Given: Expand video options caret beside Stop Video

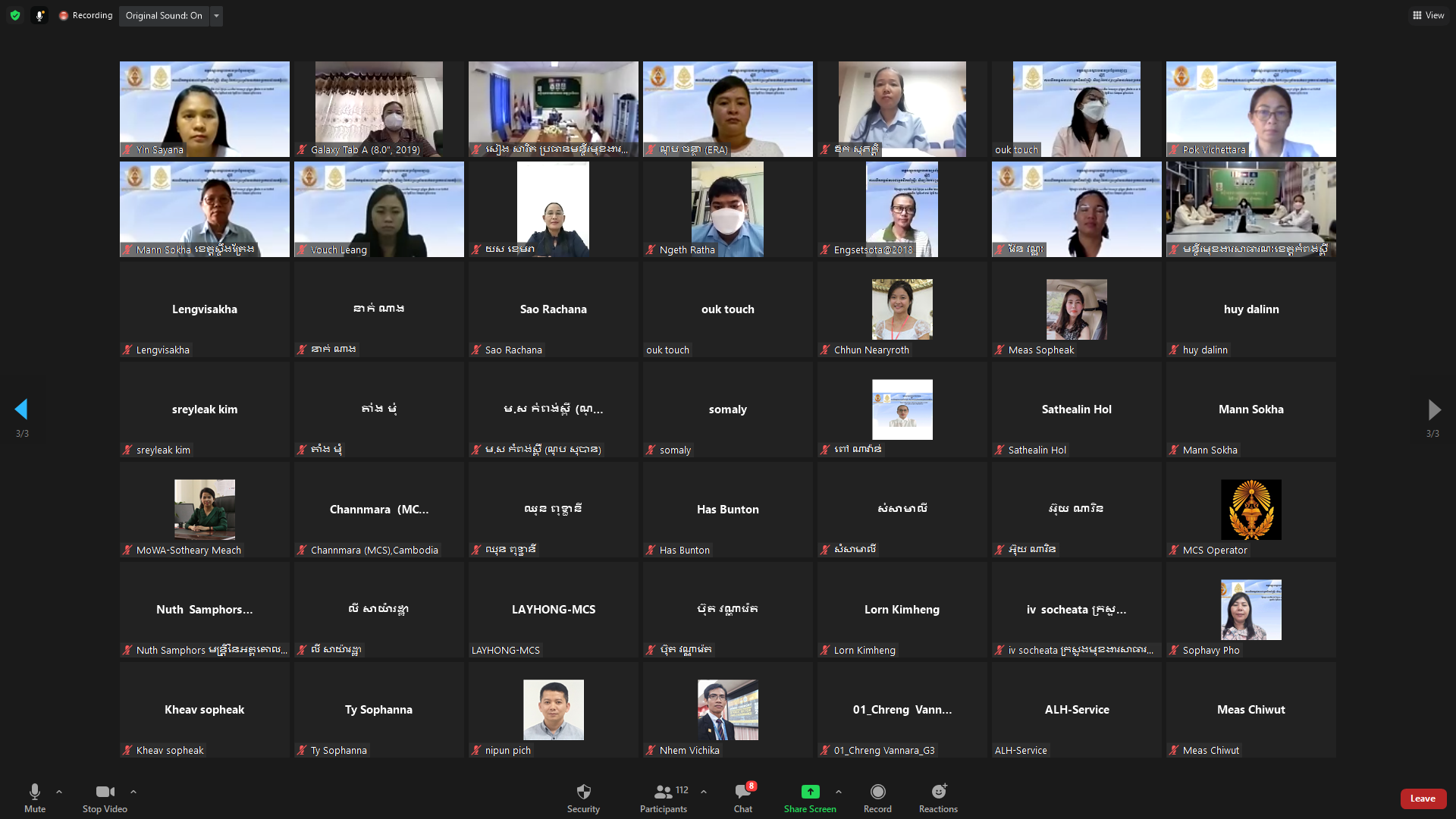Looking at the screenshot, I should click(x=133, y=792).
